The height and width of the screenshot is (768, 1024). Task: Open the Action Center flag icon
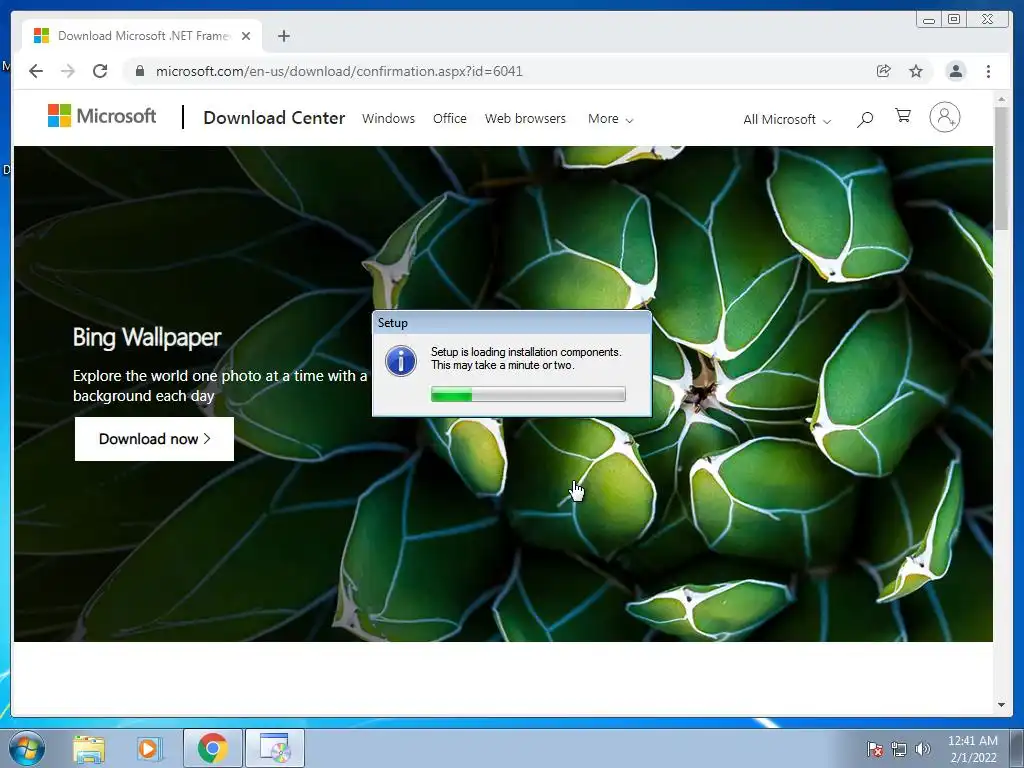point(874,749)
